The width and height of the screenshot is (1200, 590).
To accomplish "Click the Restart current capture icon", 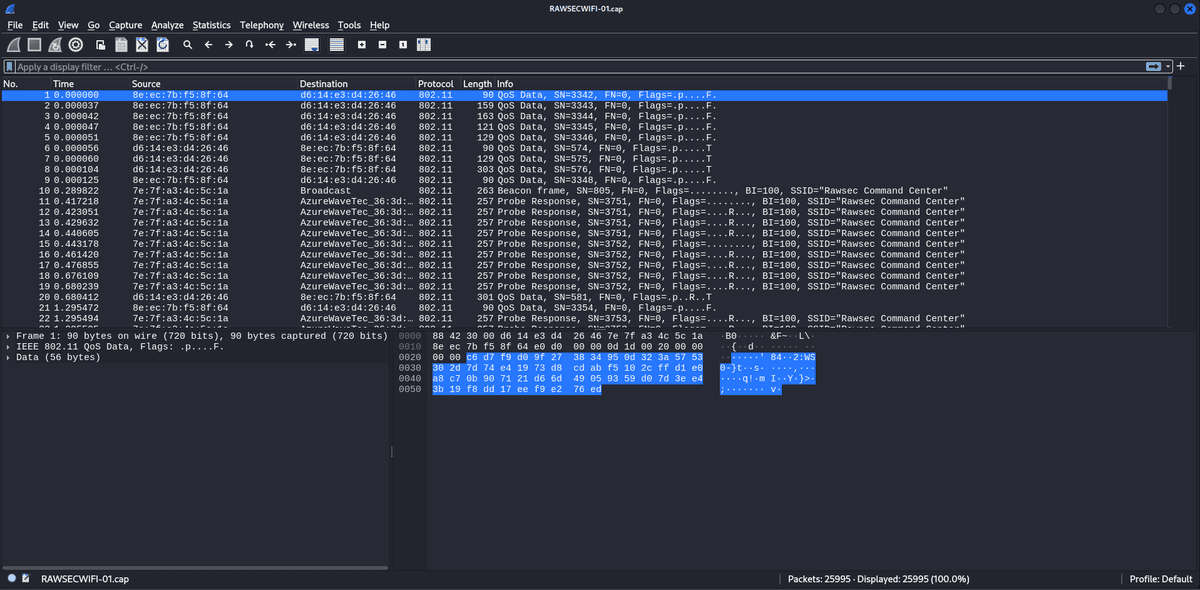I will pos(55,45).
